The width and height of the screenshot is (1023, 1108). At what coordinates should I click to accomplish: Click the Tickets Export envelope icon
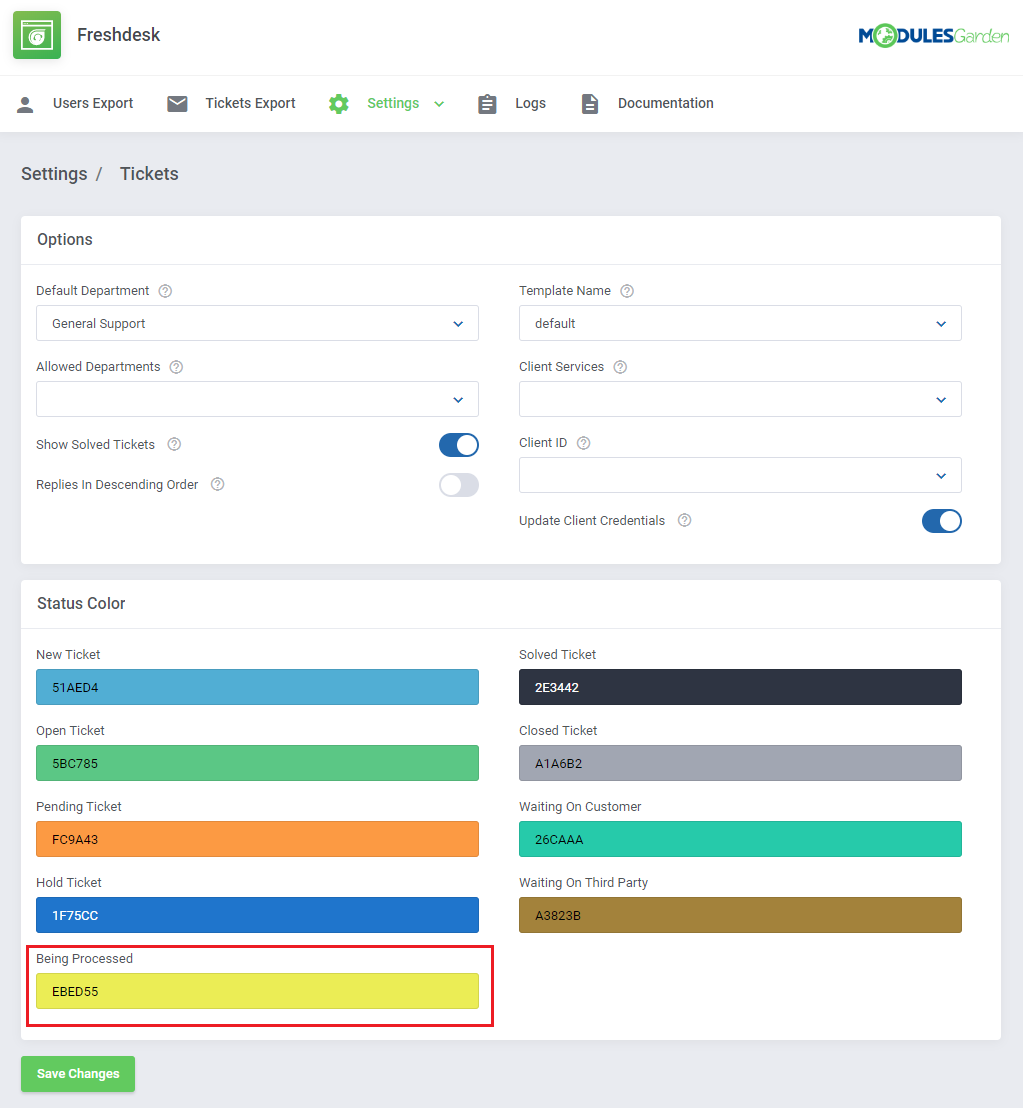point(177,104)
